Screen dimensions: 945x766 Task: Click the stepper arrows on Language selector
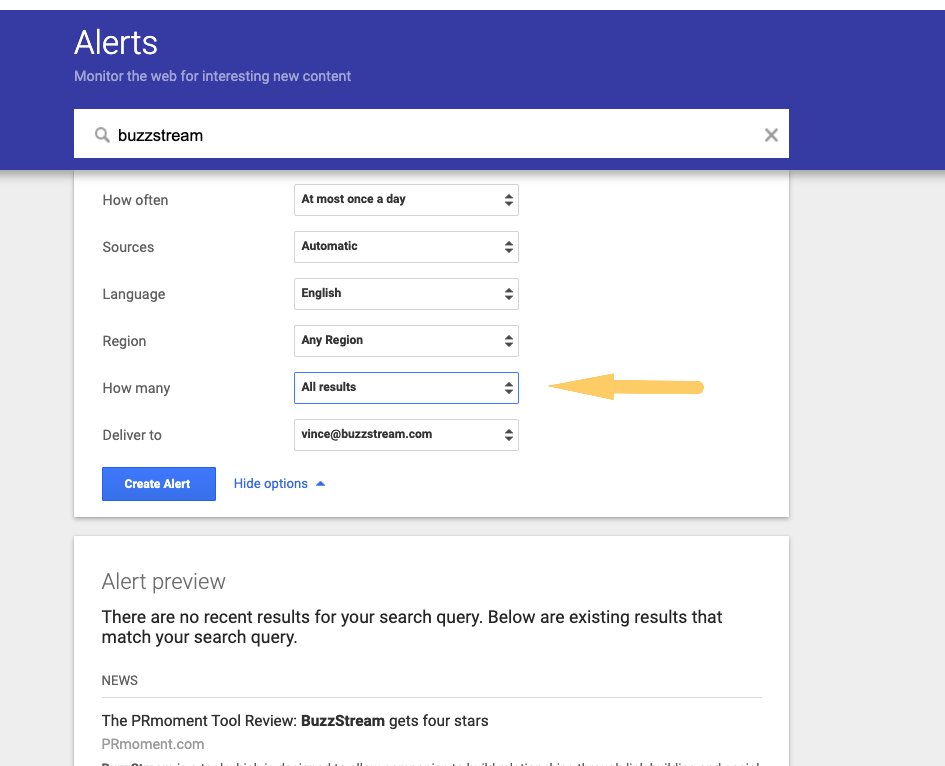pyautogui.click(x=508, y=293)
